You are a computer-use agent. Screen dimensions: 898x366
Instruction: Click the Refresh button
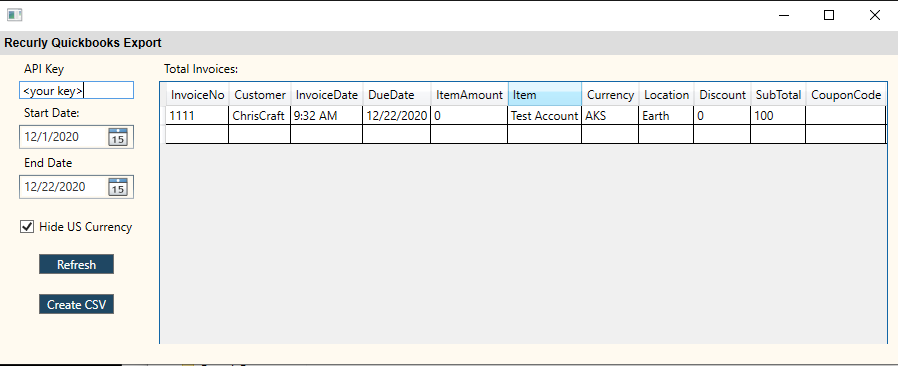[76, 265]
